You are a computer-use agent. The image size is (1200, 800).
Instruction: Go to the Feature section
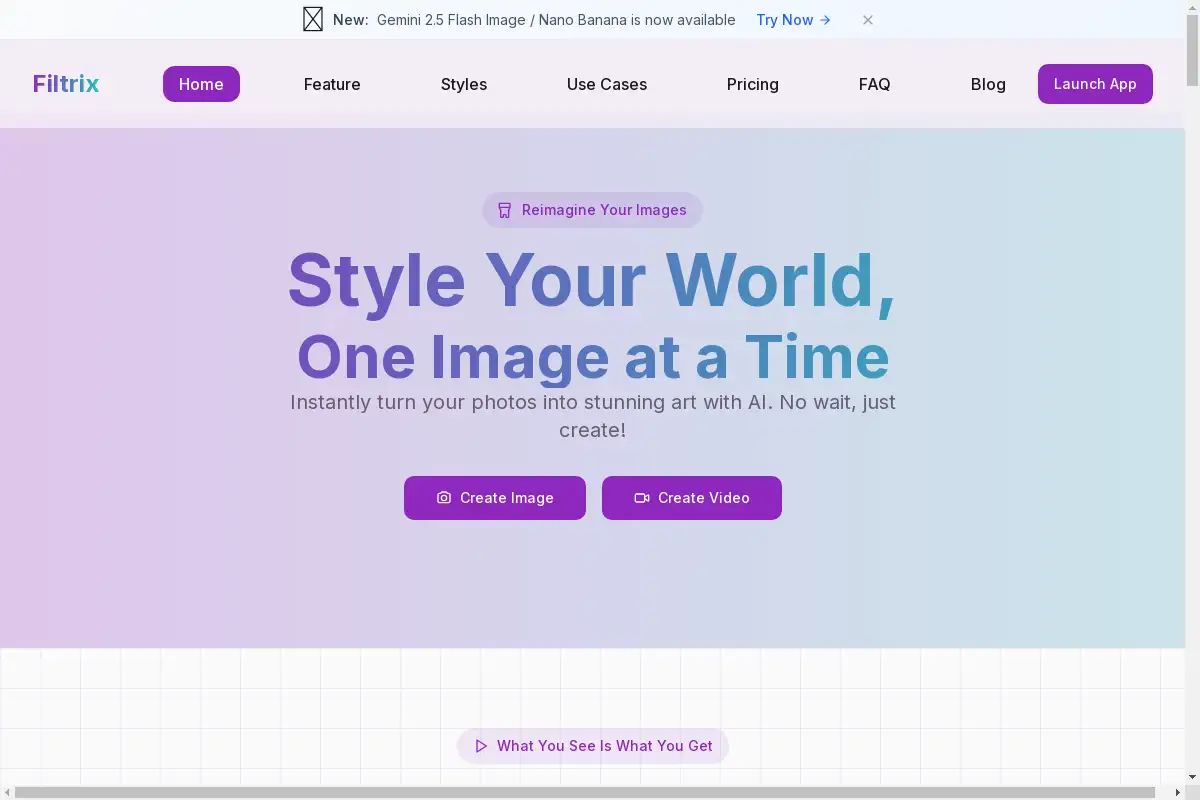332,84
